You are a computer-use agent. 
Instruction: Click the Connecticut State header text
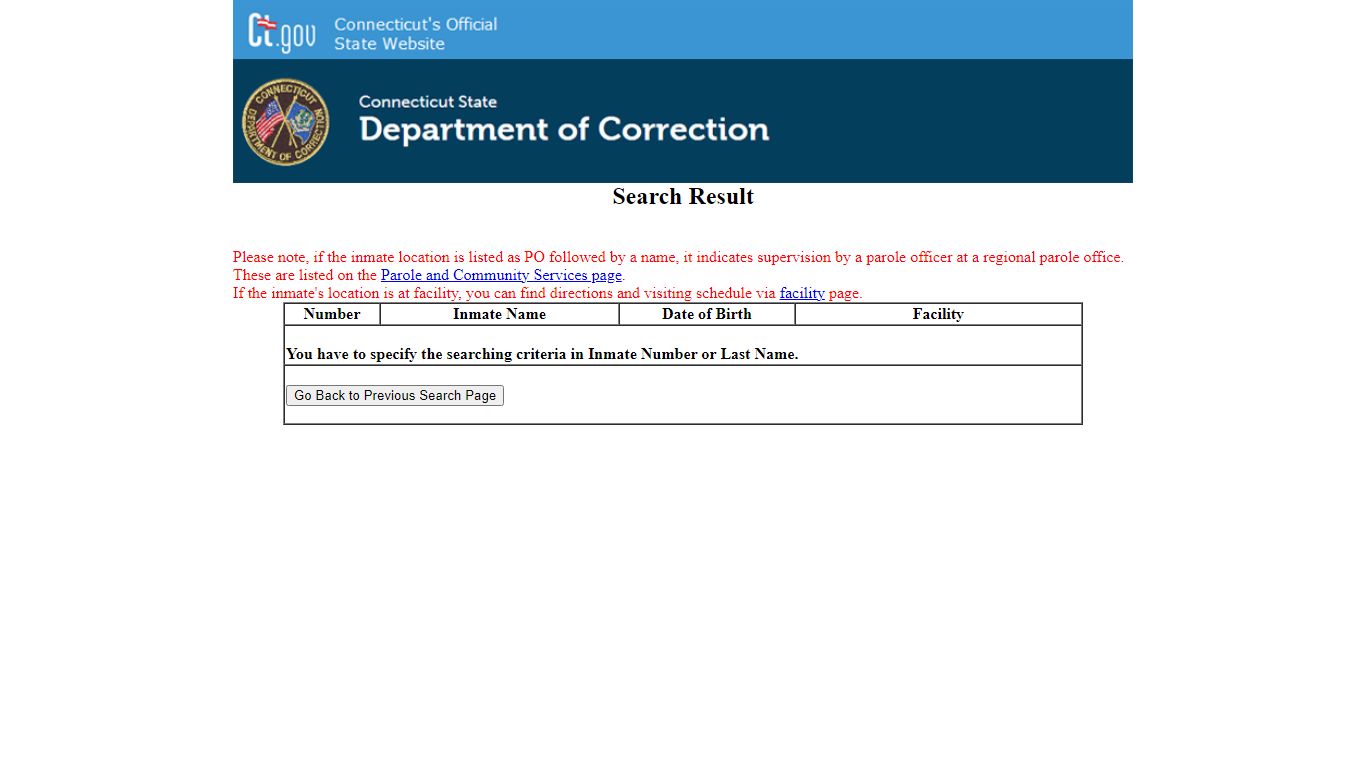428,101
